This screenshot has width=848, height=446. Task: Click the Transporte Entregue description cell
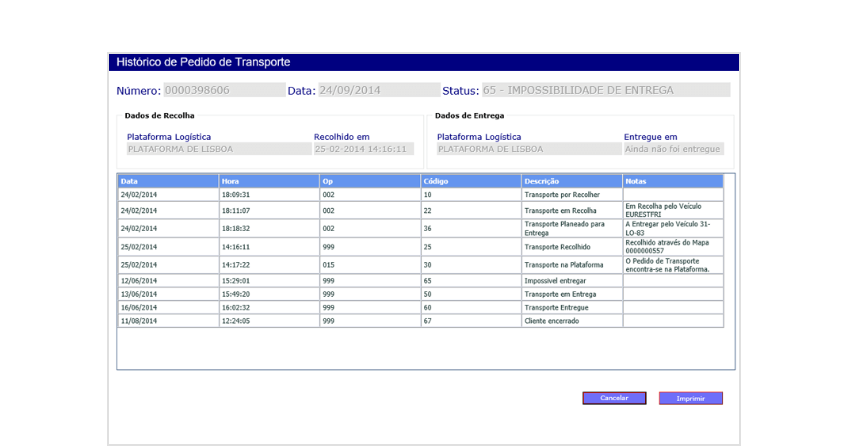(x=571, y=308)
